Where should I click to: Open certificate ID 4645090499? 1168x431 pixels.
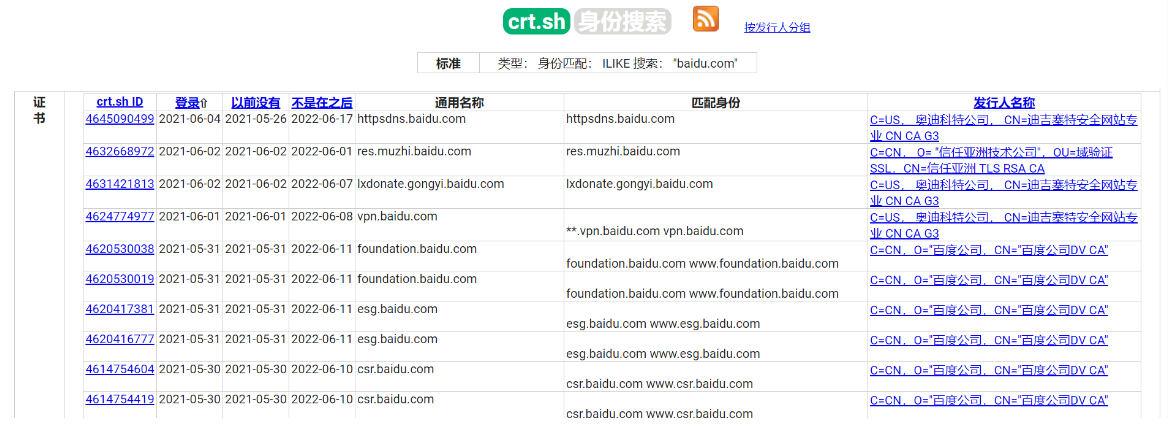[x=120, y=118]
